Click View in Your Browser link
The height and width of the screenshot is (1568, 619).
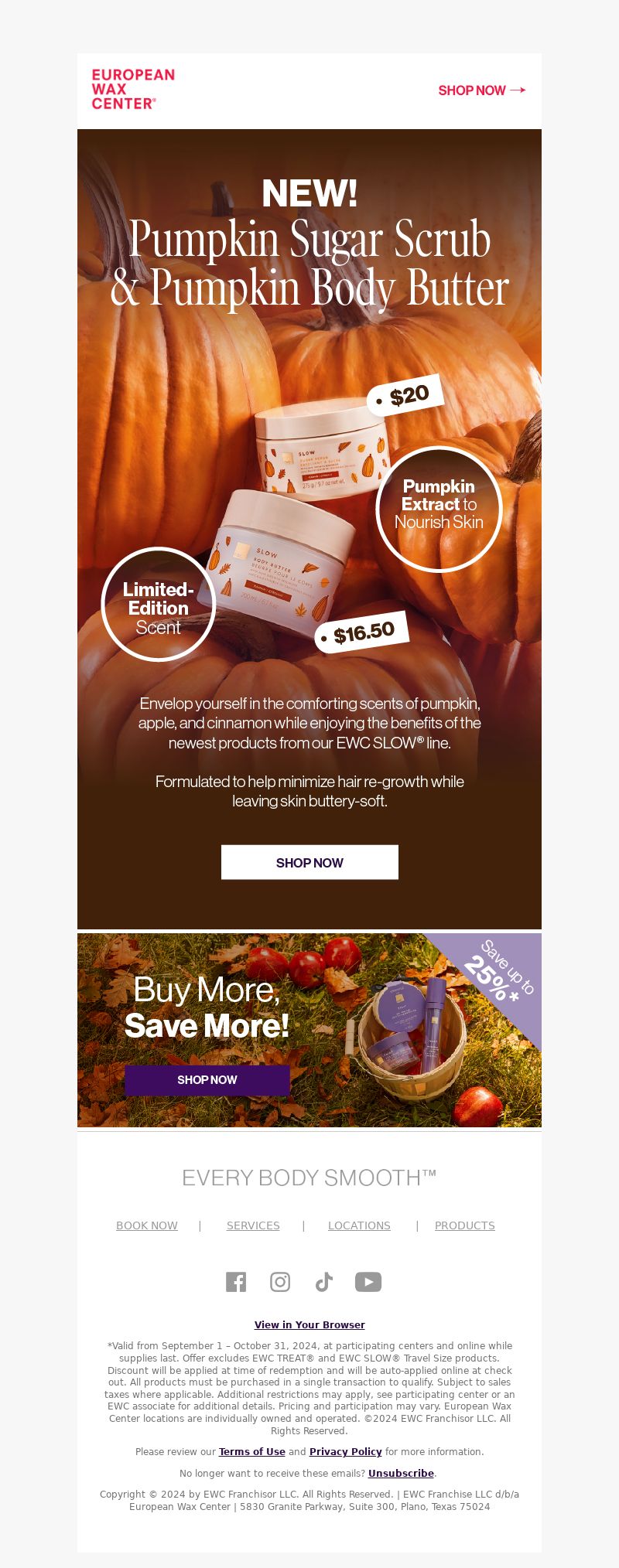pyautogui.click(x=309, y=1324)
